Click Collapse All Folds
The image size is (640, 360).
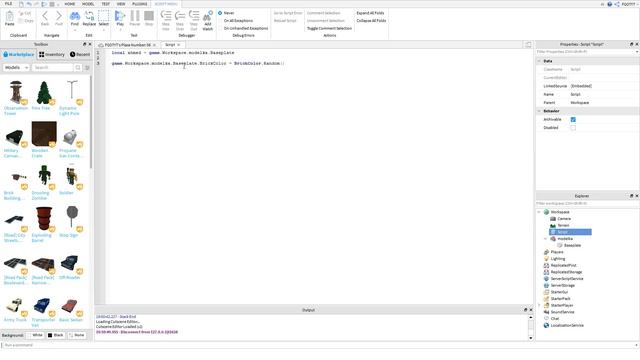coord(371,20)
